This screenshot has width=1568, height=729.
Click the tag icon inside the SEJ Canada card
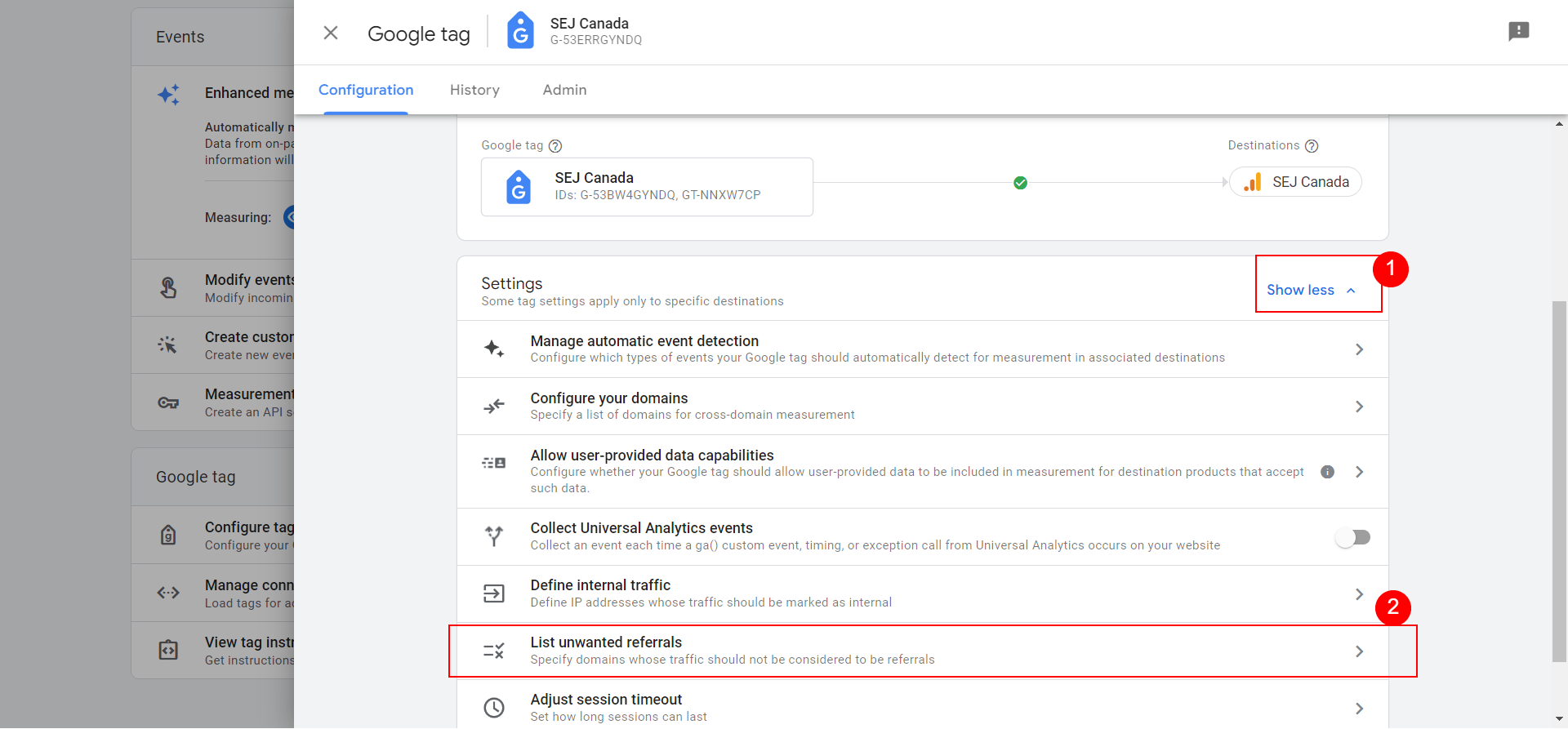(x=519, y=187)
